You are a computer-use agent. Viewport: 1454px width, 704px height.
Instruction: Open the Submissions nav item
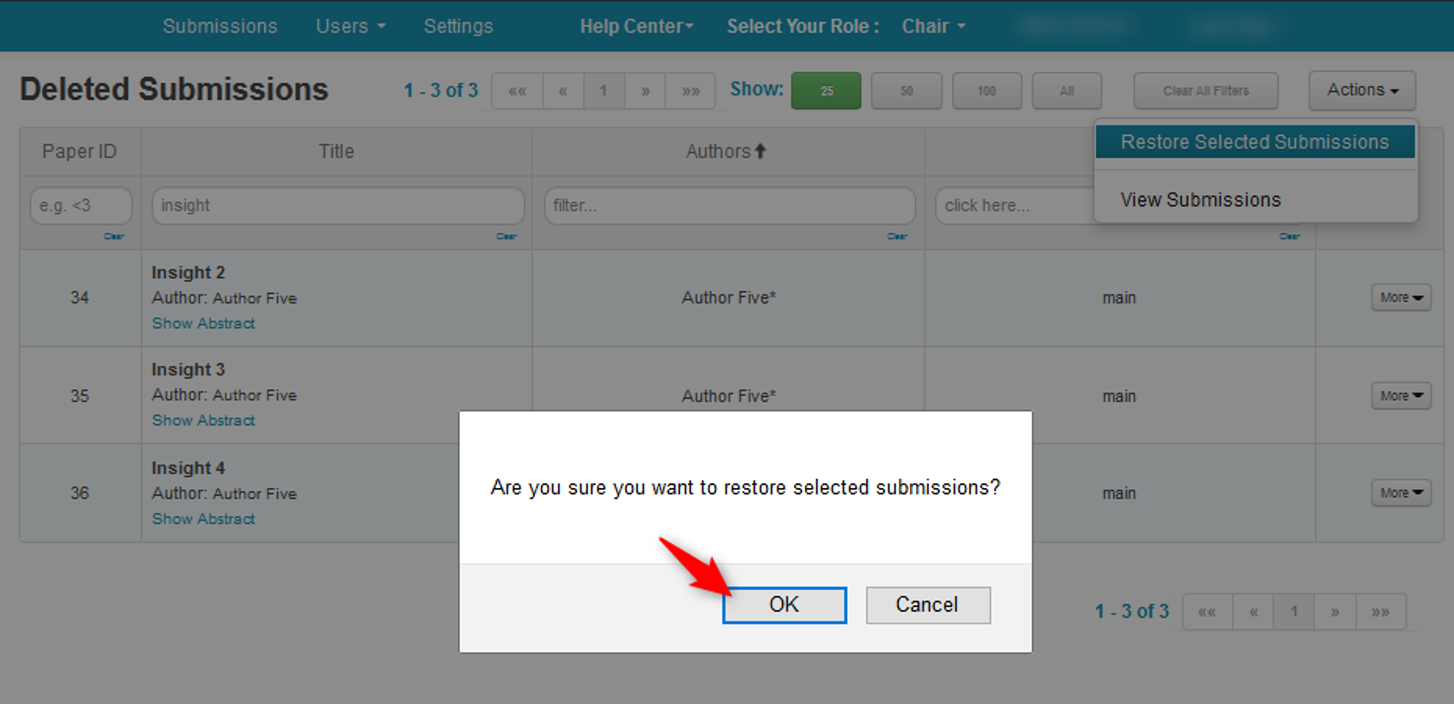[x=220, y=26]
